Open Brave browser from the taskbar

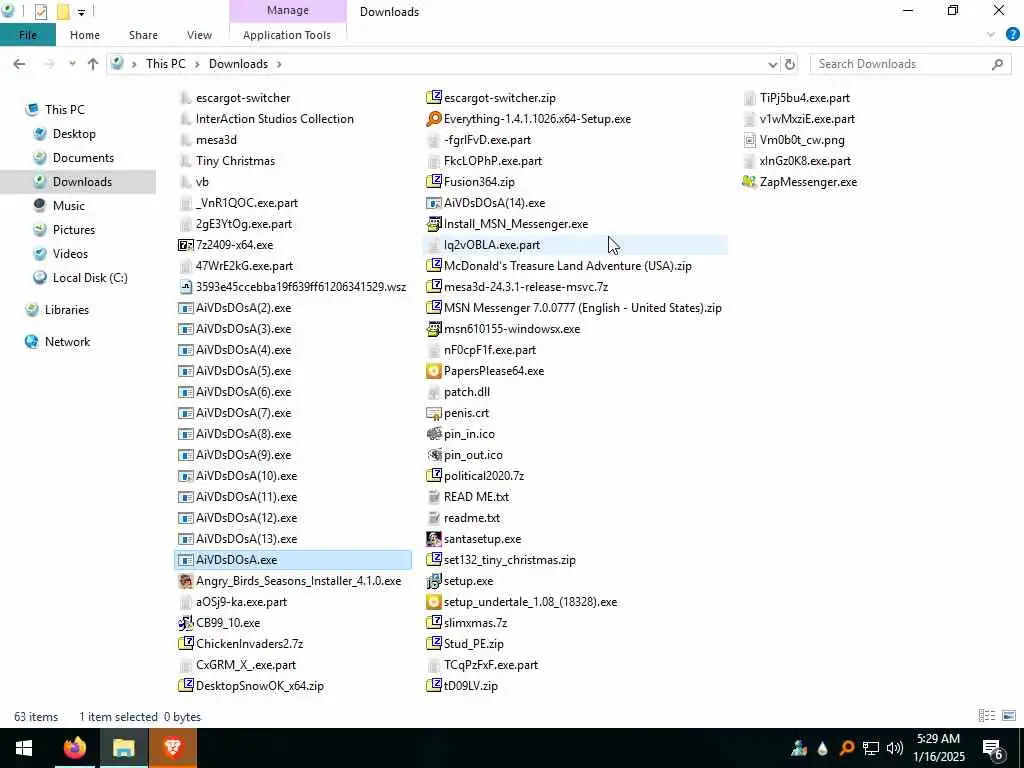[x=172, y=748]
